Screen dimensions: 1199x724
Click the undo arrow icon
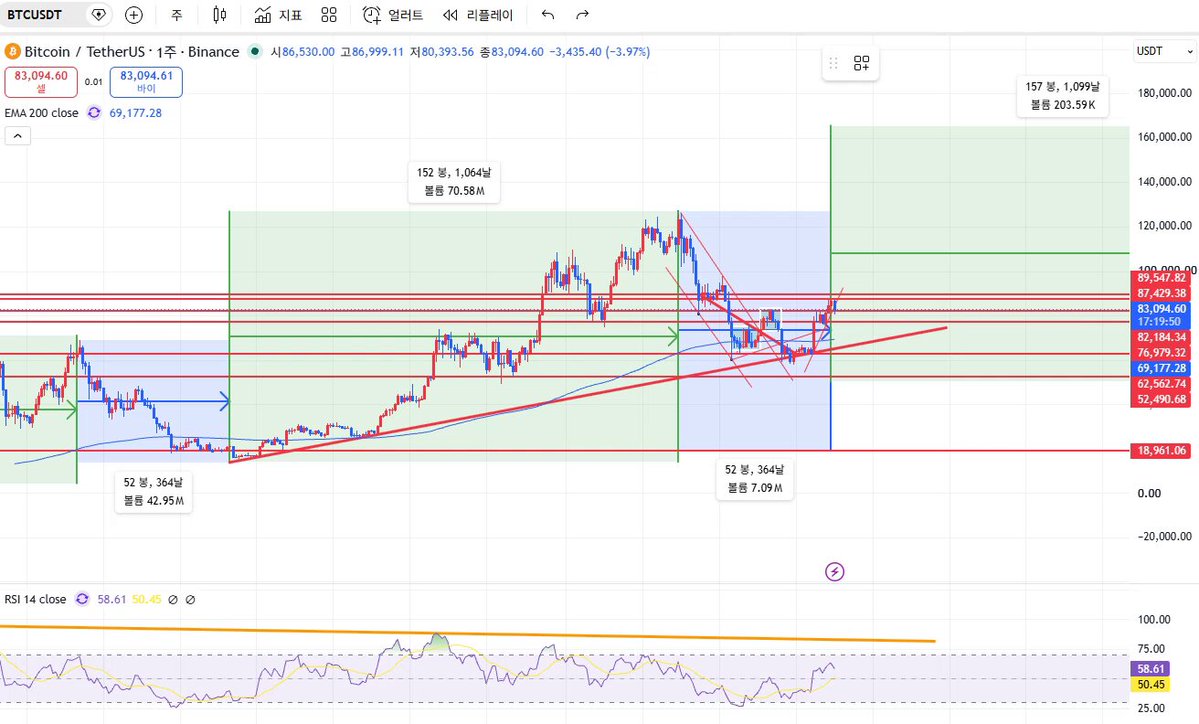[548, 15]
